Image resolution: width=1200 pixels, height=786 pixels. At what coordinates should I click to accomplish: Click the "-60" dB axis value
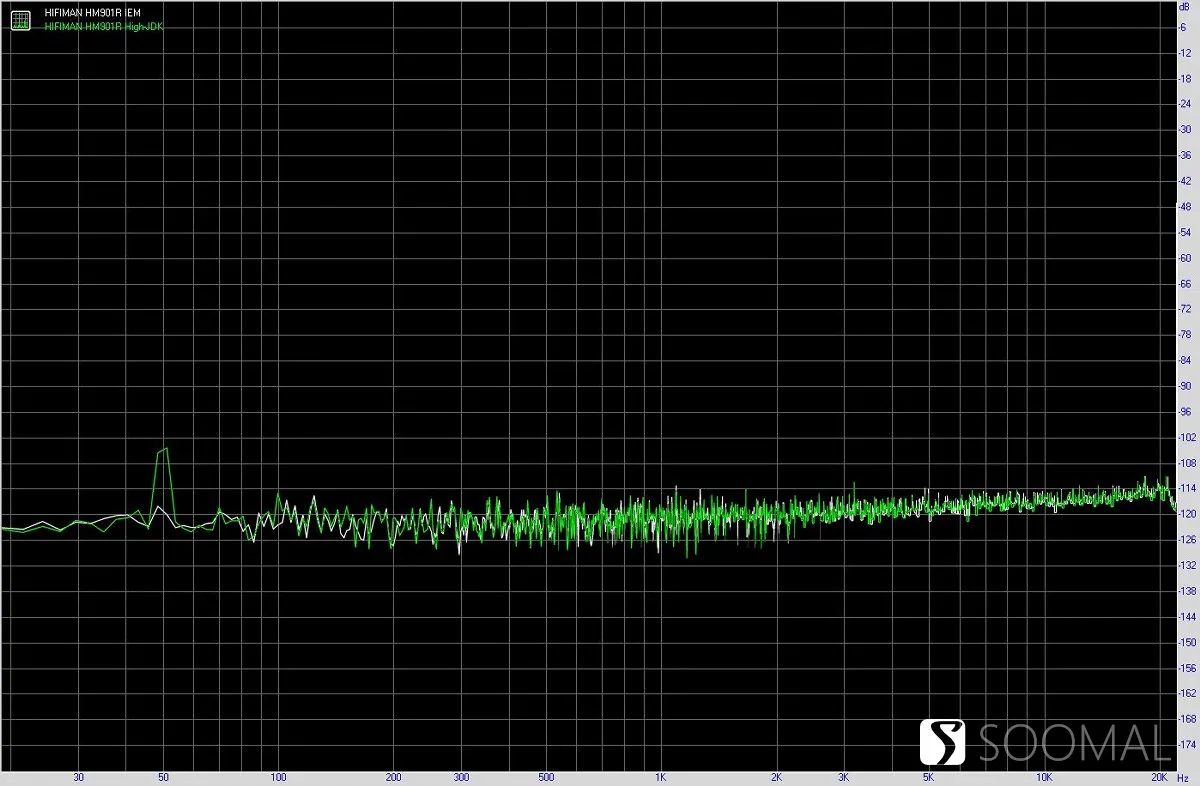[1183, 258]
